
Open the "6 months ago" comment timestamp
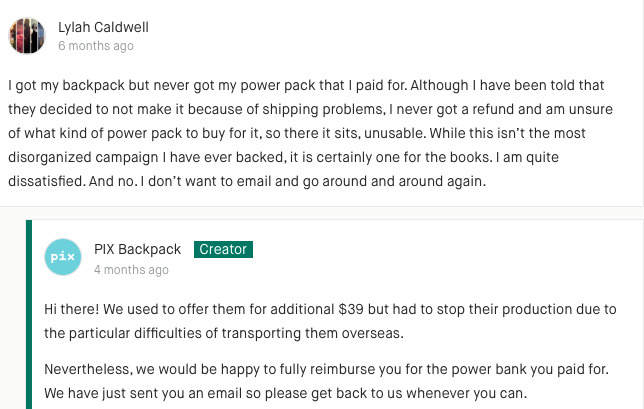click(95, 46)
